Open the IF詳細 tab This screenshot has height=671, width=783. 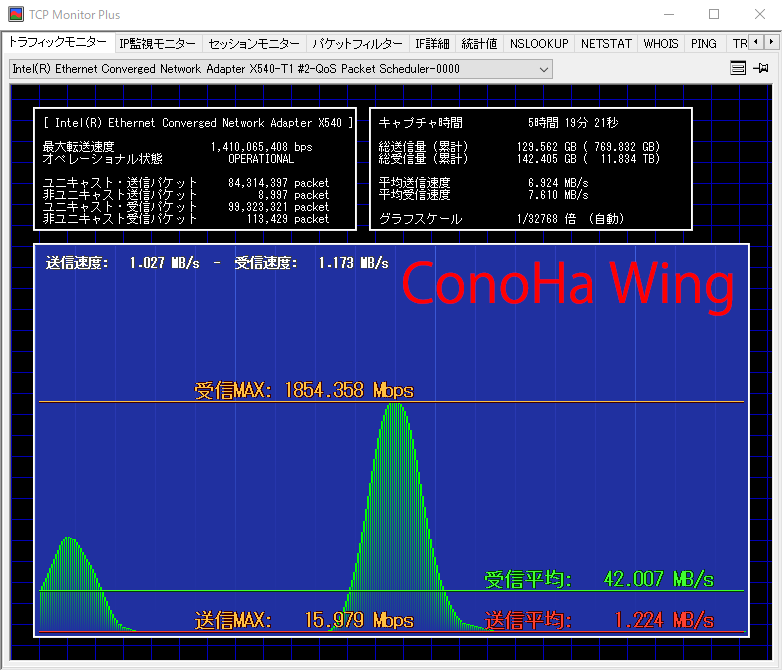(x=431, y=44)
